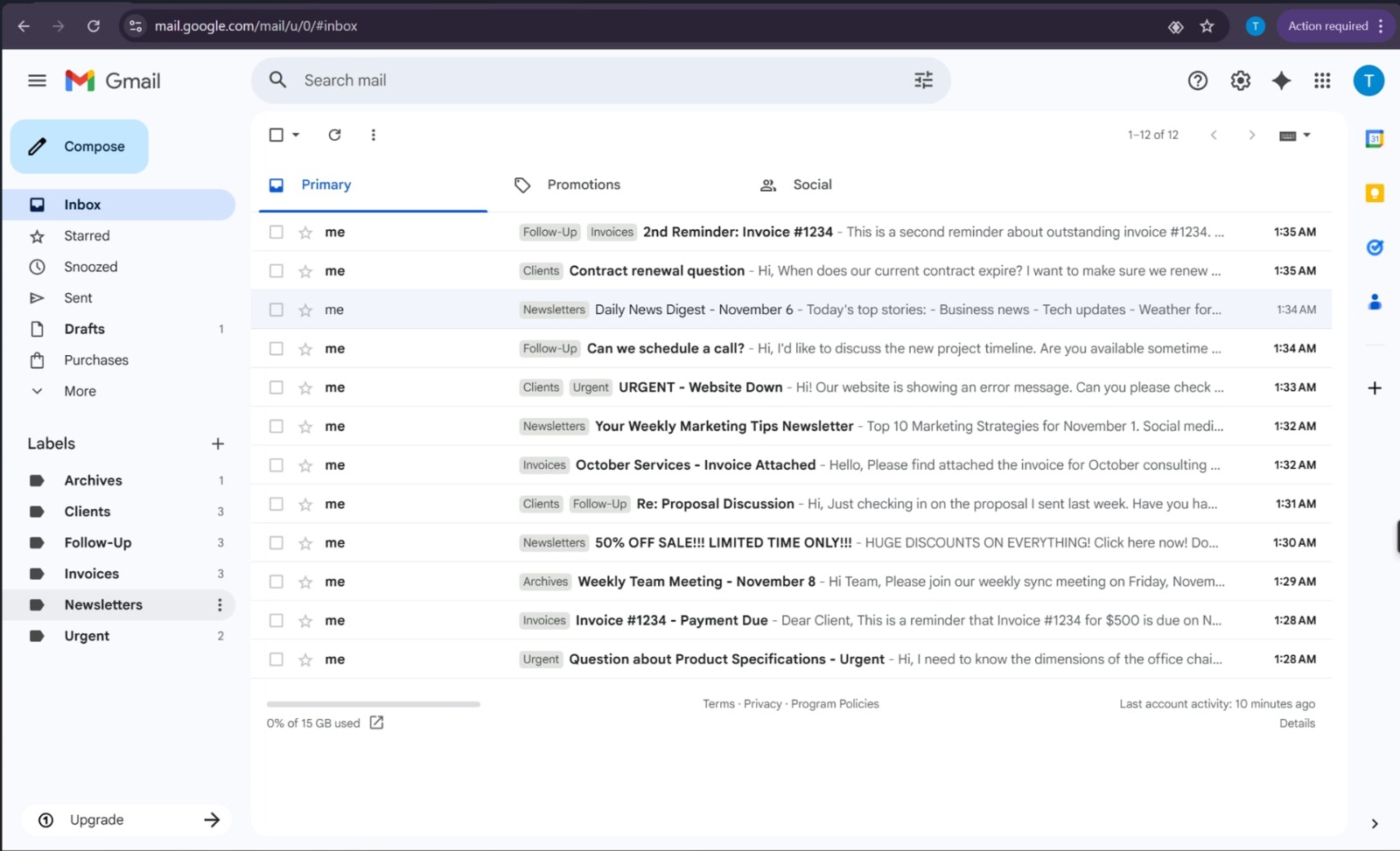
Task: Open Starred folder
Action: [118, 236]
